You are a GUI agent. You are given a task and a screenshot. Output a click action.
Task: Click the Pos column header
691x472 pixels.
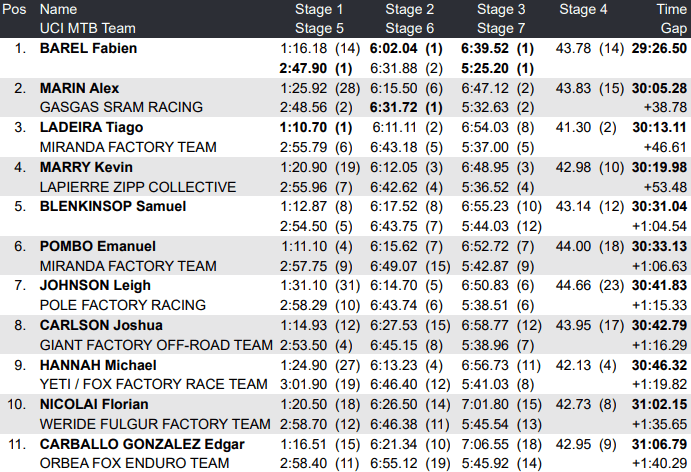pos(15,9)
